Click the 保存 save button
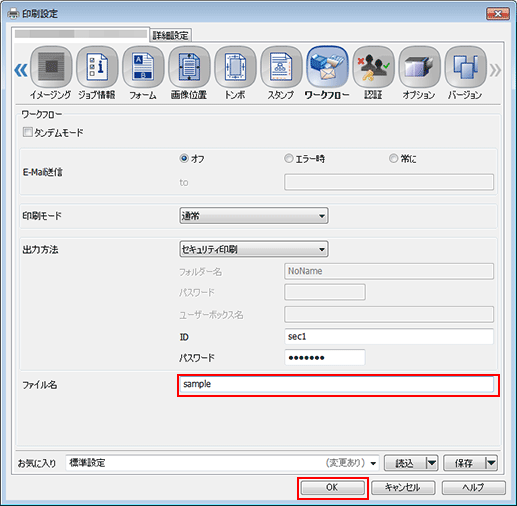Viewport: 517px width, 506px height. point(464,463)
